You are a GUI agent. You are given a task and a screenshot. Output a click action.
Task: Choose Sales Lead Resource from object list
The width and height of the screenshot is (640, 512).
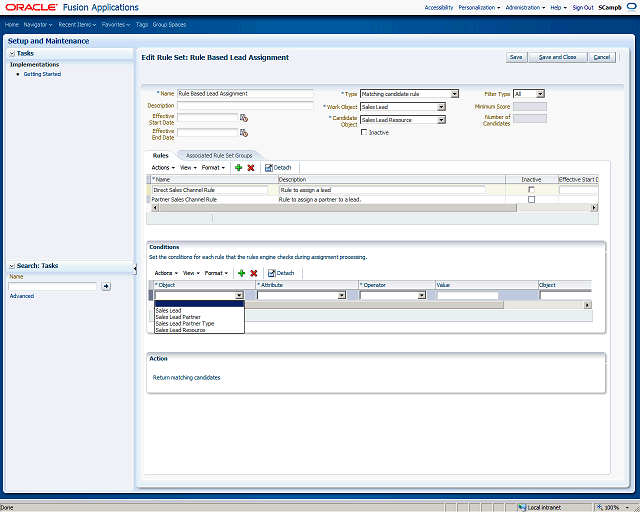click(180, 330)
